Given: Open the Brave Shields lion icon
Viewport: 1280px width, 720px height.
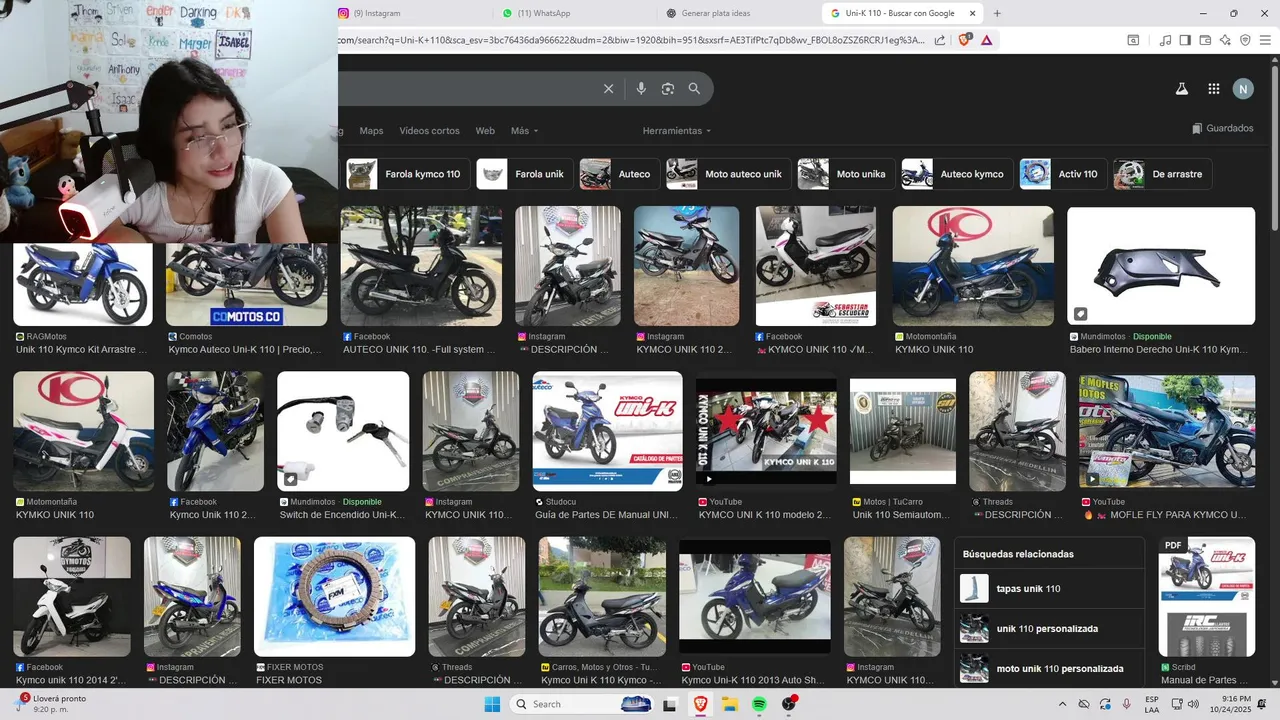Looking at the screenshot, I should click(x=966, y=40).
